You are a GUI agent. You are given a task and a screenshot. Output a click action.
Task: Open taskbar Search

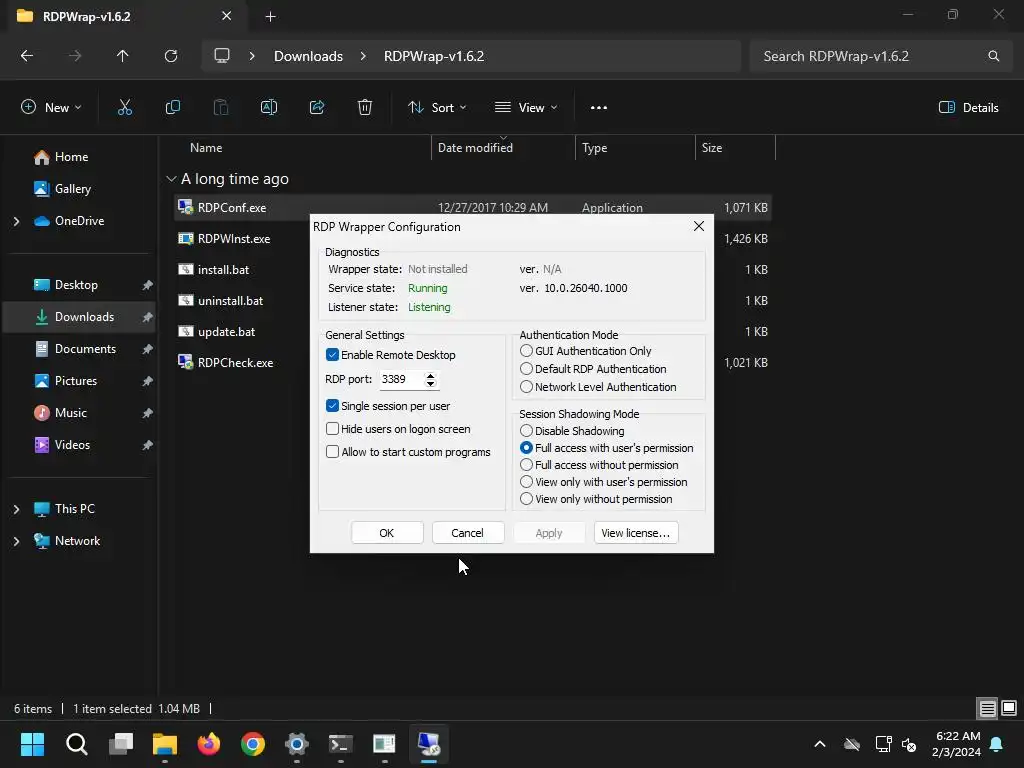pyautogui.click(x=76, y=744)
